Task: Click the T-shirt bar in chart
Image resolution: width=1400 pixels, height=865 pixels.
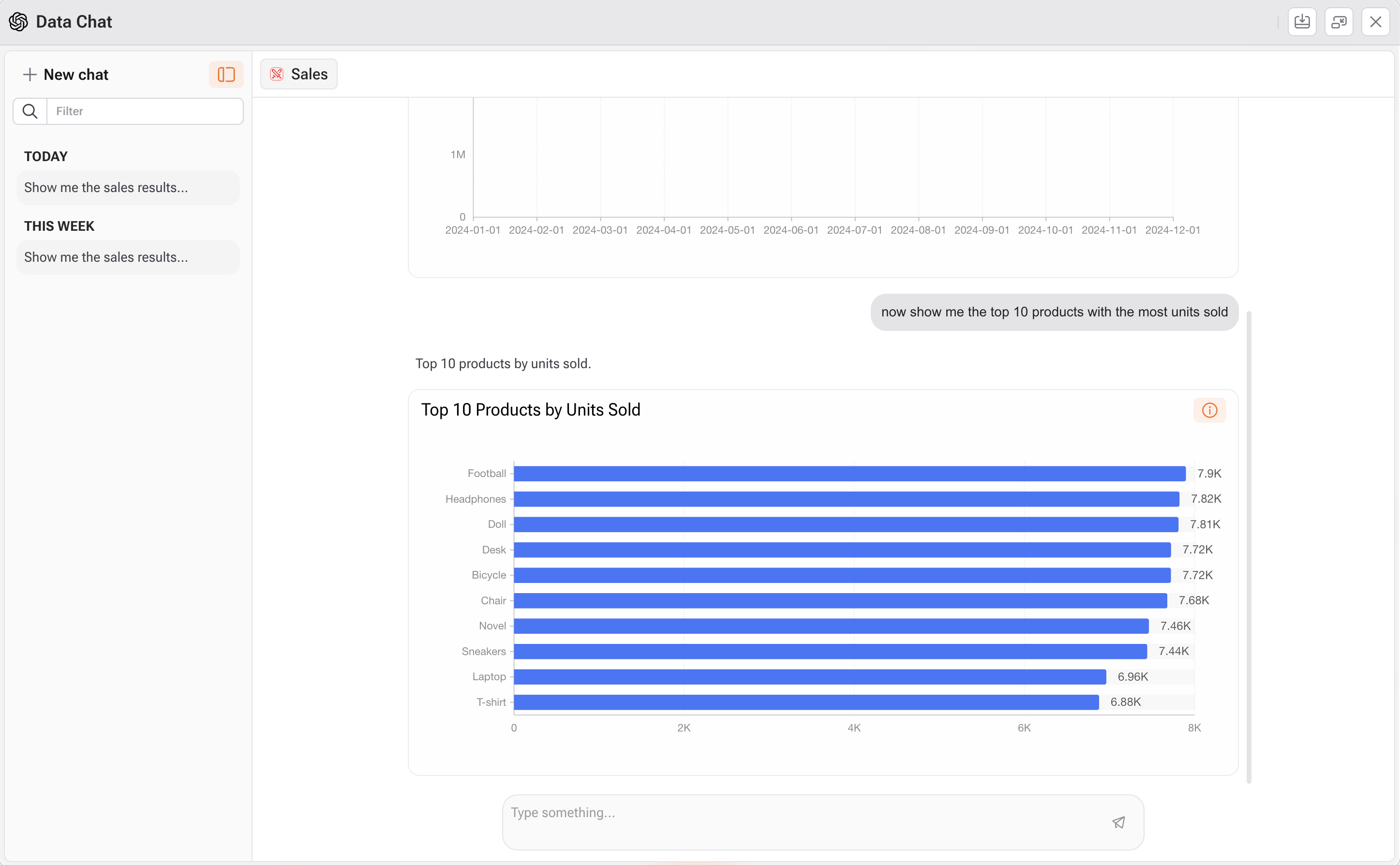Action: click(x=806, y=702)
